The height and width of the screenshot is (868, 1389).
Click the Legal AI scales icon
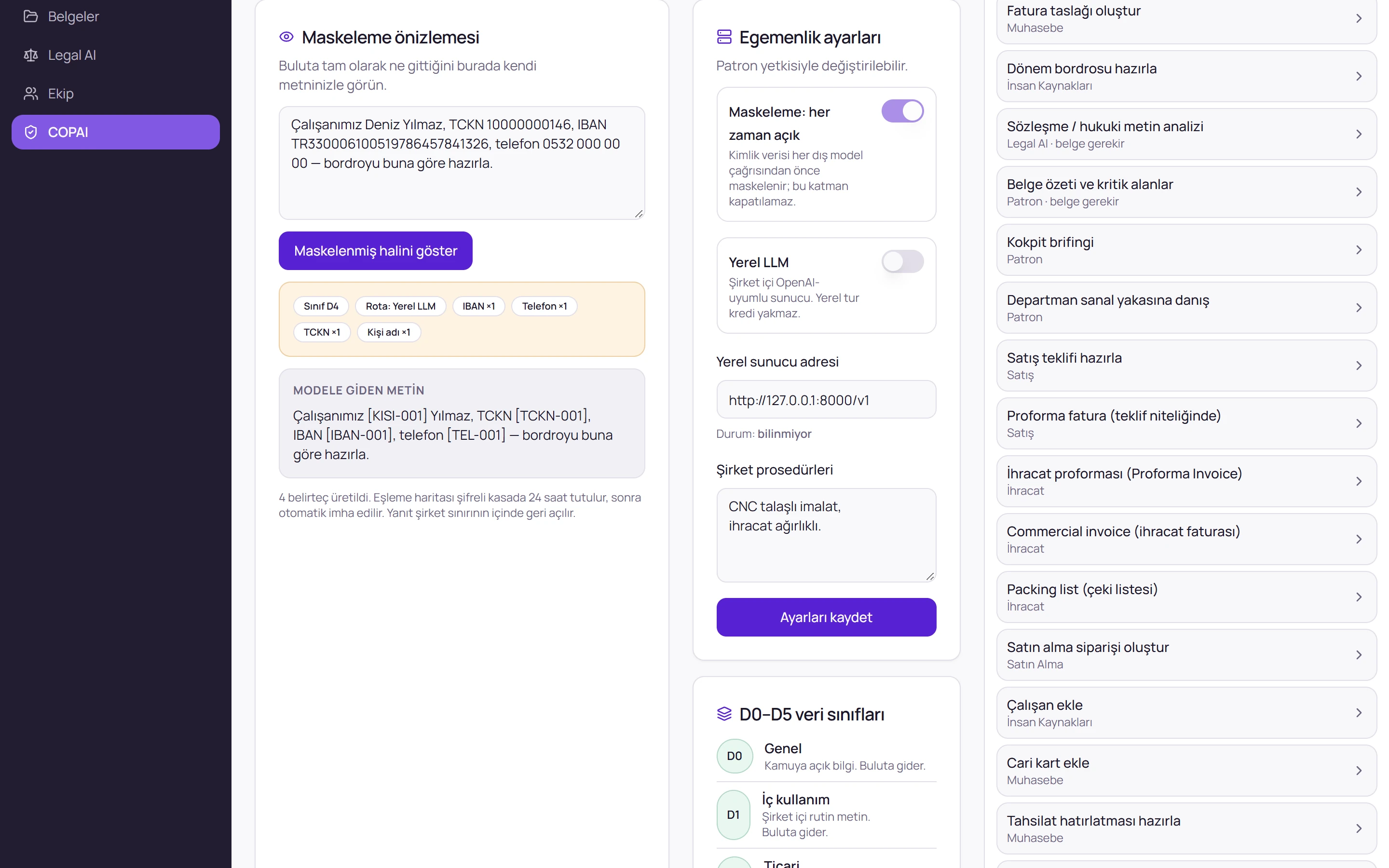[x=30, y=55]
